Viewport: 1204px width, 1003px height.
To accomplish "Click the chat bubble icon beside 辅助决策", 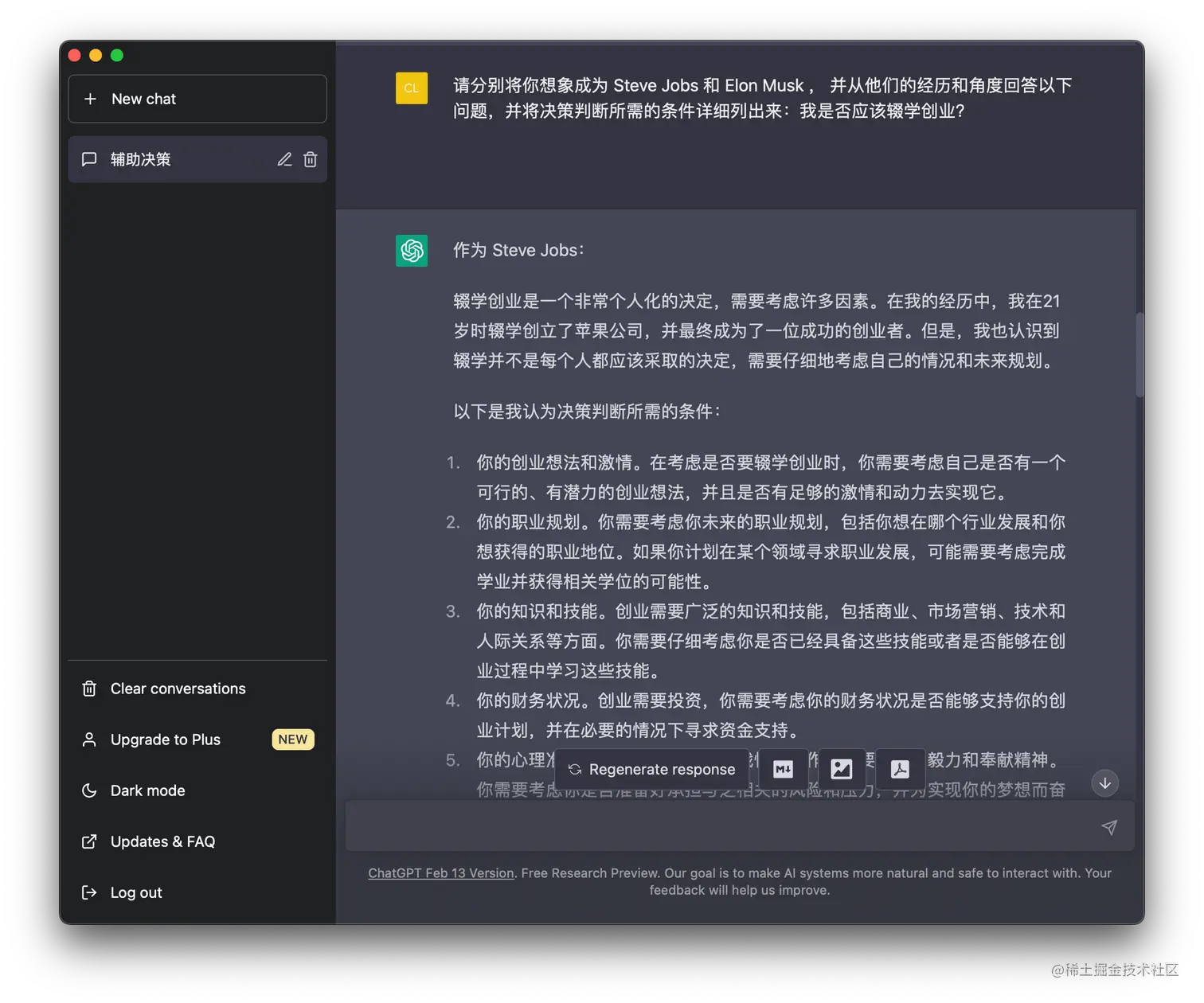I will [x=89, y=159].
